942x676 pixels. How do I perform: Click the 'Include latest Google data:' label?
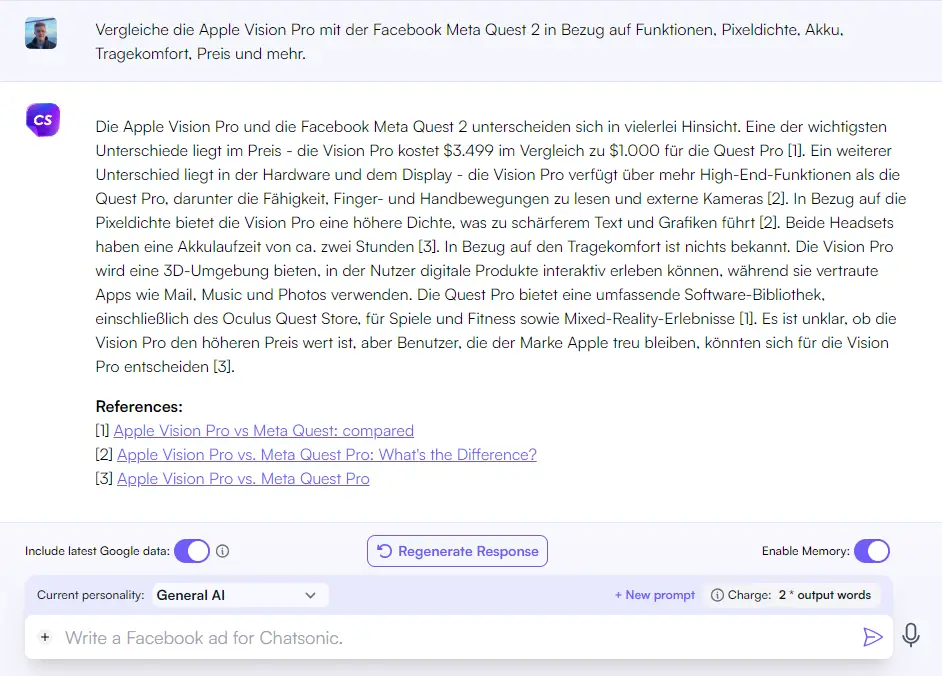[x=97, y=551]
